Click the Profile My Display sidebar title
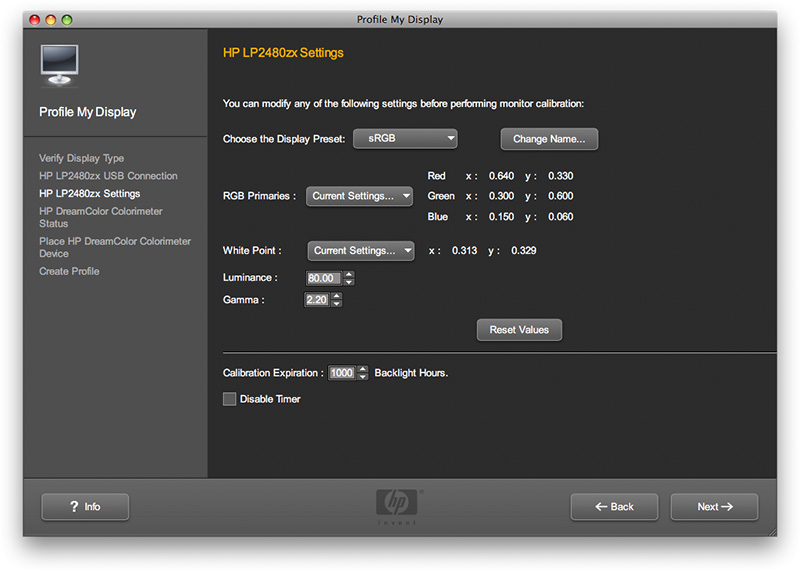The image size is (800, 571). point(88,112)
